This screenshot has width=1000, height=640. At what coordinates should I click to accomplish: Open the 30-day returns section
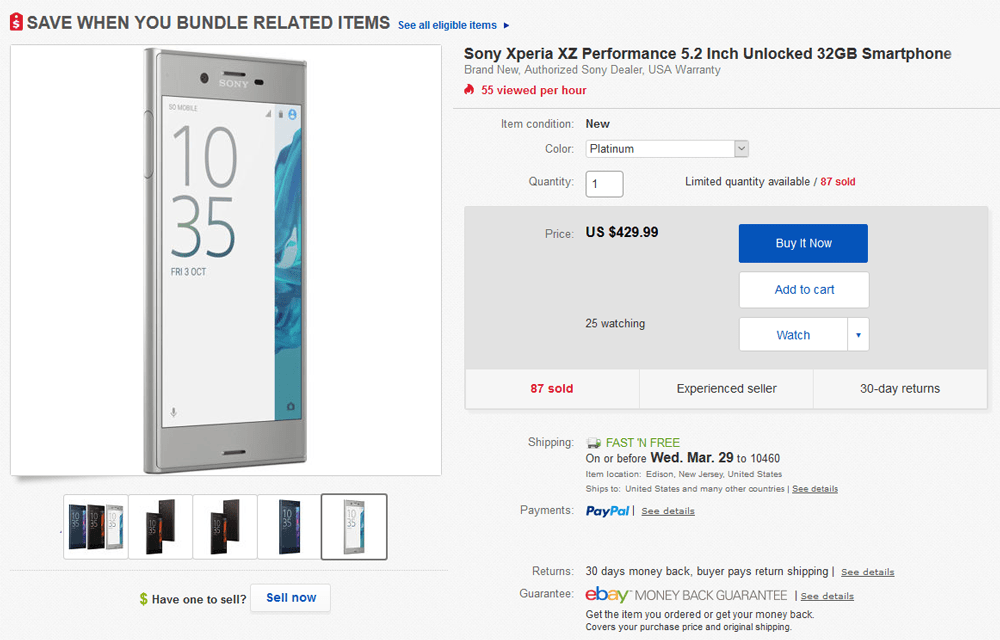click(899, 389)
